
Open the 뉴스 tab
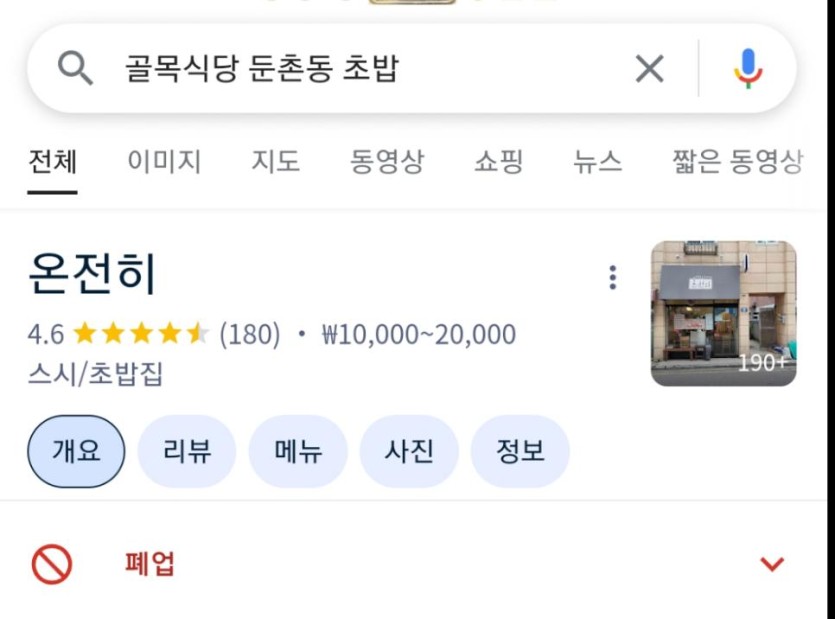click(x=597, y=162)
